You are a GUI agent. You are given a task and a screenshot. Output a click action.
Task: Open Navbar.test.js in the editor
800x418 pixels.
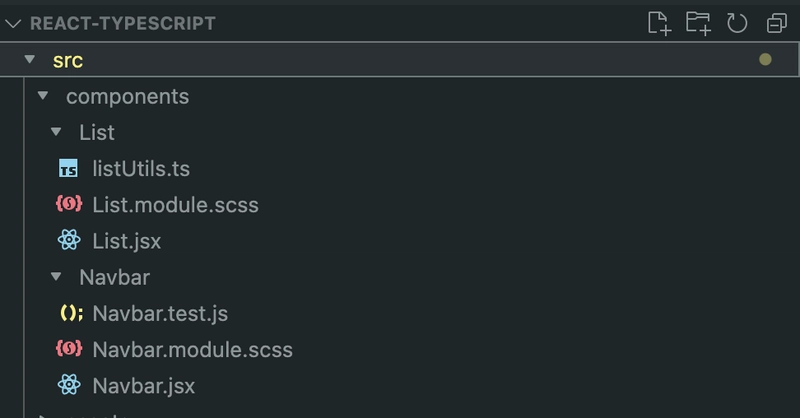[160, 313]
